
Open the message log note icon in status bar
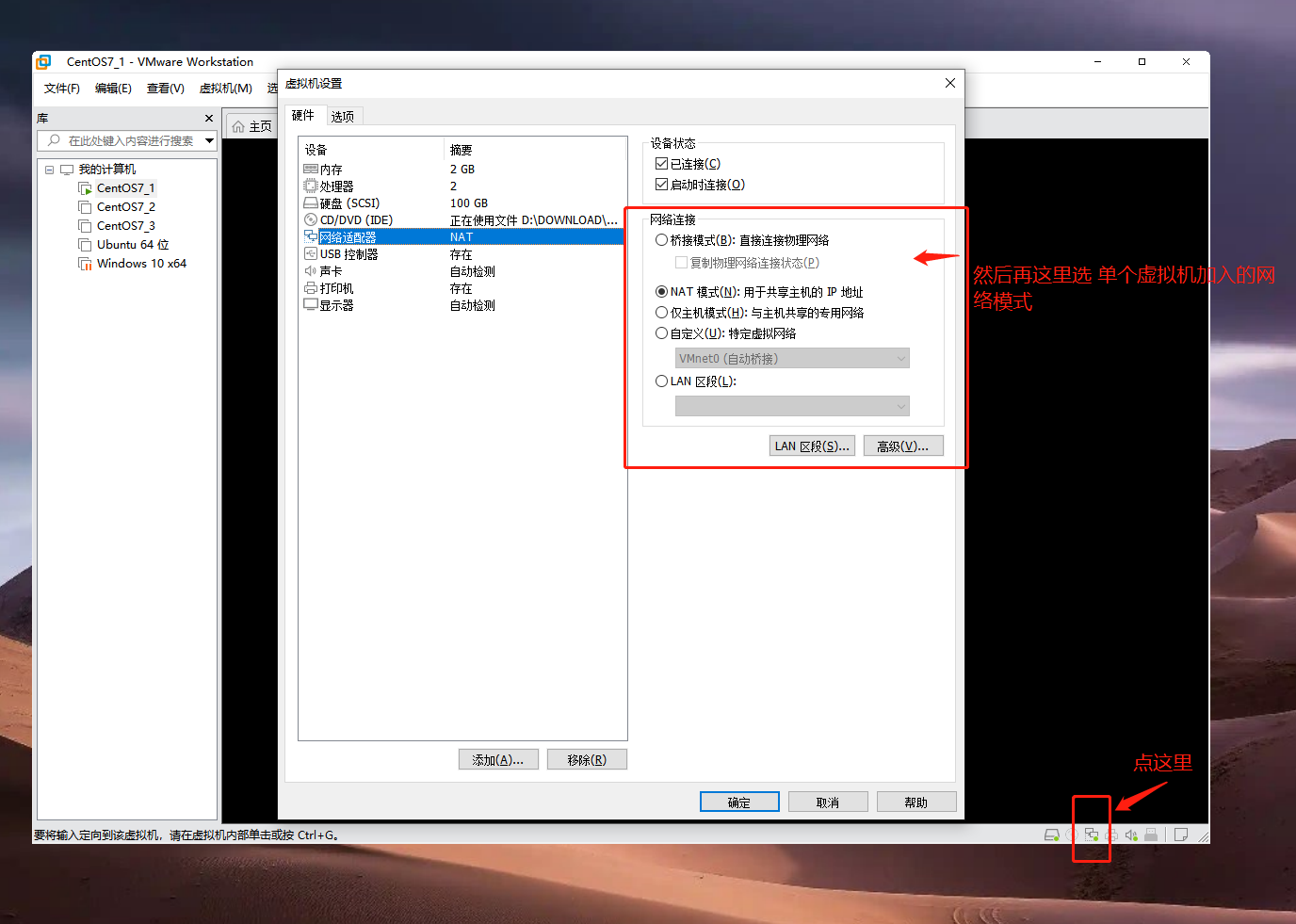(x=1181, y=835)
